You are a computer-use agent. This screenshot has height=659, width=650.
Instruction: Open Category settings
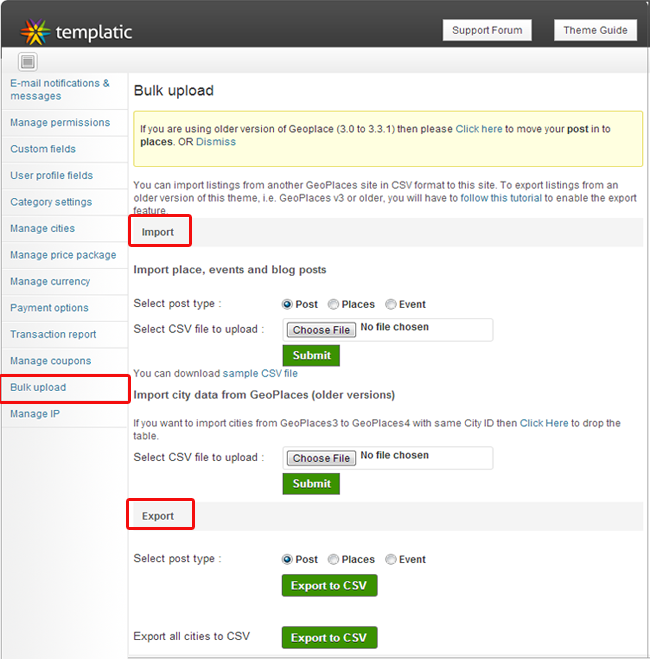[51, 202]
